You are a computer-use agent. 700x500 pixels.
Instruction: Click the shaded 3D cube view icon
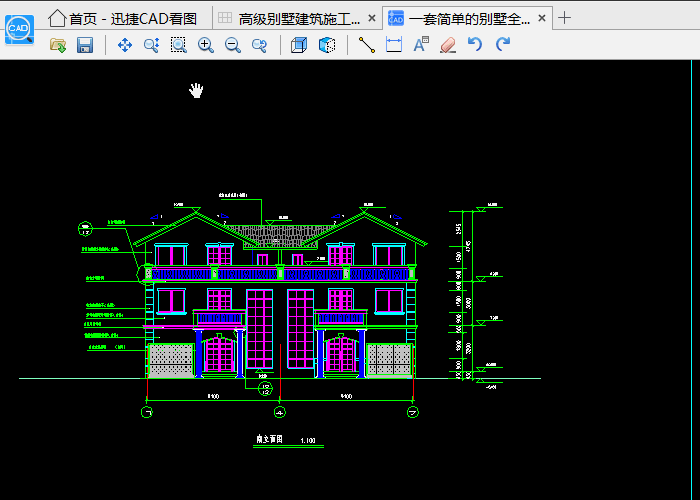click(327, 45)
